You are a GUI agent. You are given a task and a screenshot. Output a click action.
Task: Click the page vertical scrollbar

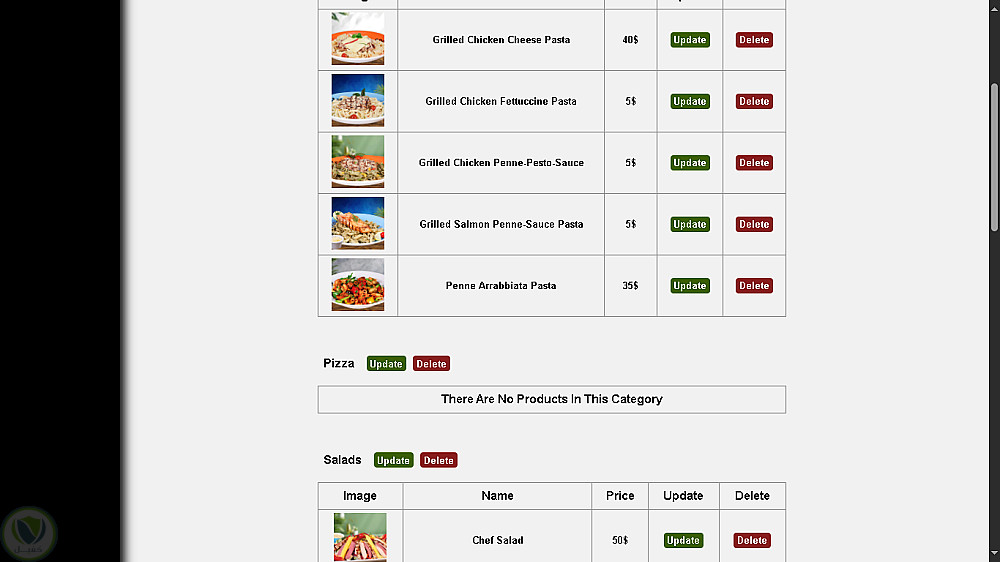click(994, 150)
